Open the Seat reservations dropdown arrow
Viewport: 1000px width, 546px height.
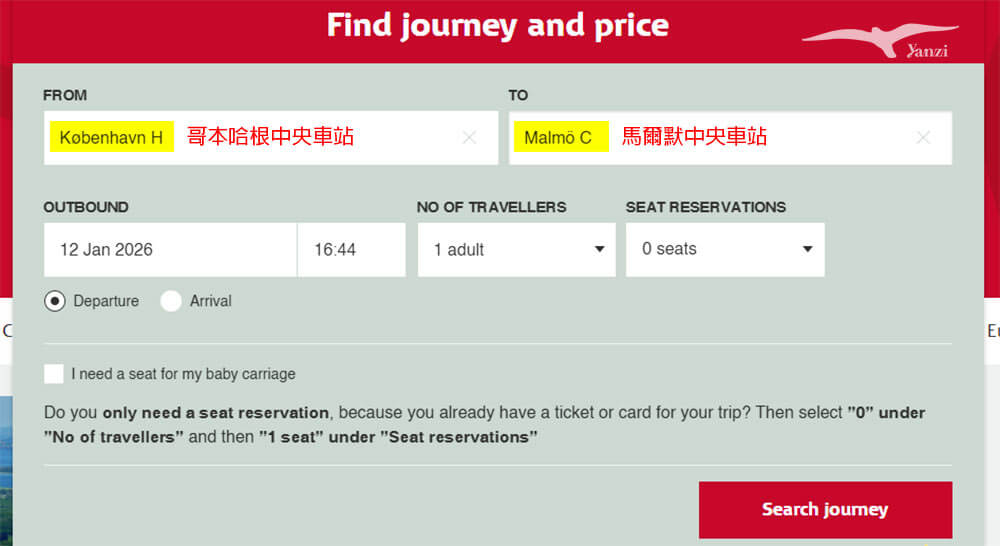(x=807, y=249)
